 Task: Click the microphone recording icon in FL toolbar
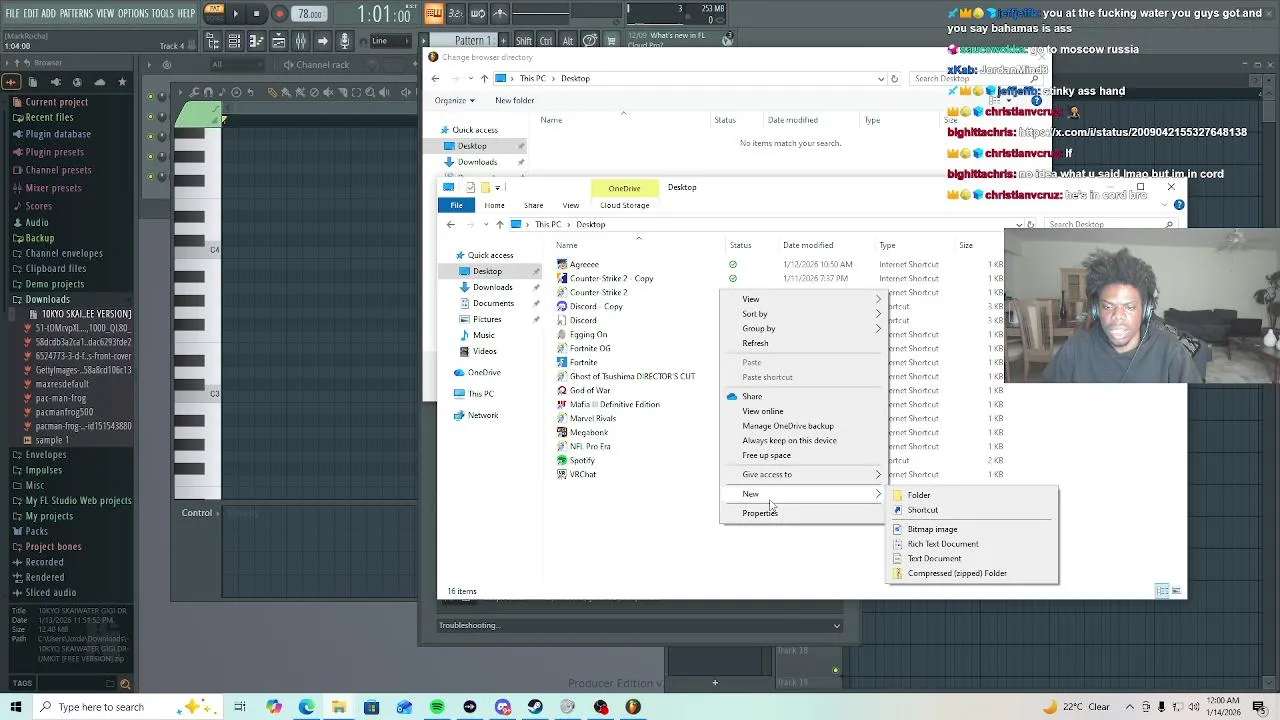344,41
